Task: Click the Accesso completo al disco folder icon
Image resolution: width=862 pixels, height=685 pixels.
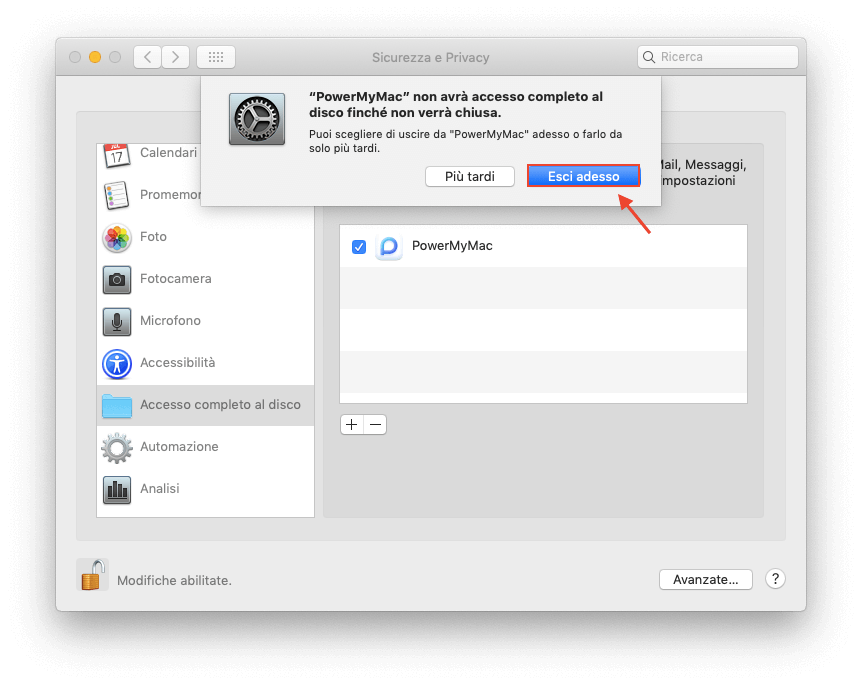Action: pos(117,406)
